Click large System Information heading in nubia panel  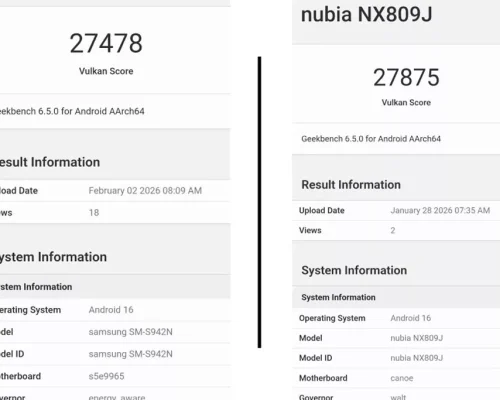click(354, 270)
